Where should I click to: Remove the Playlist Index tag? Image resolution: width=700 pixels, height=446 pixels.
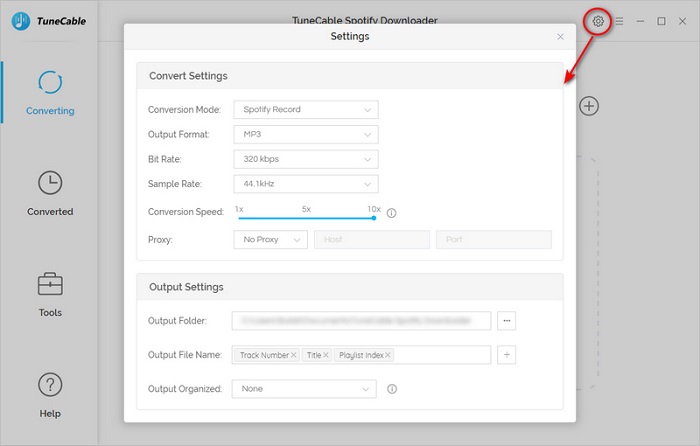coord(388,355)
